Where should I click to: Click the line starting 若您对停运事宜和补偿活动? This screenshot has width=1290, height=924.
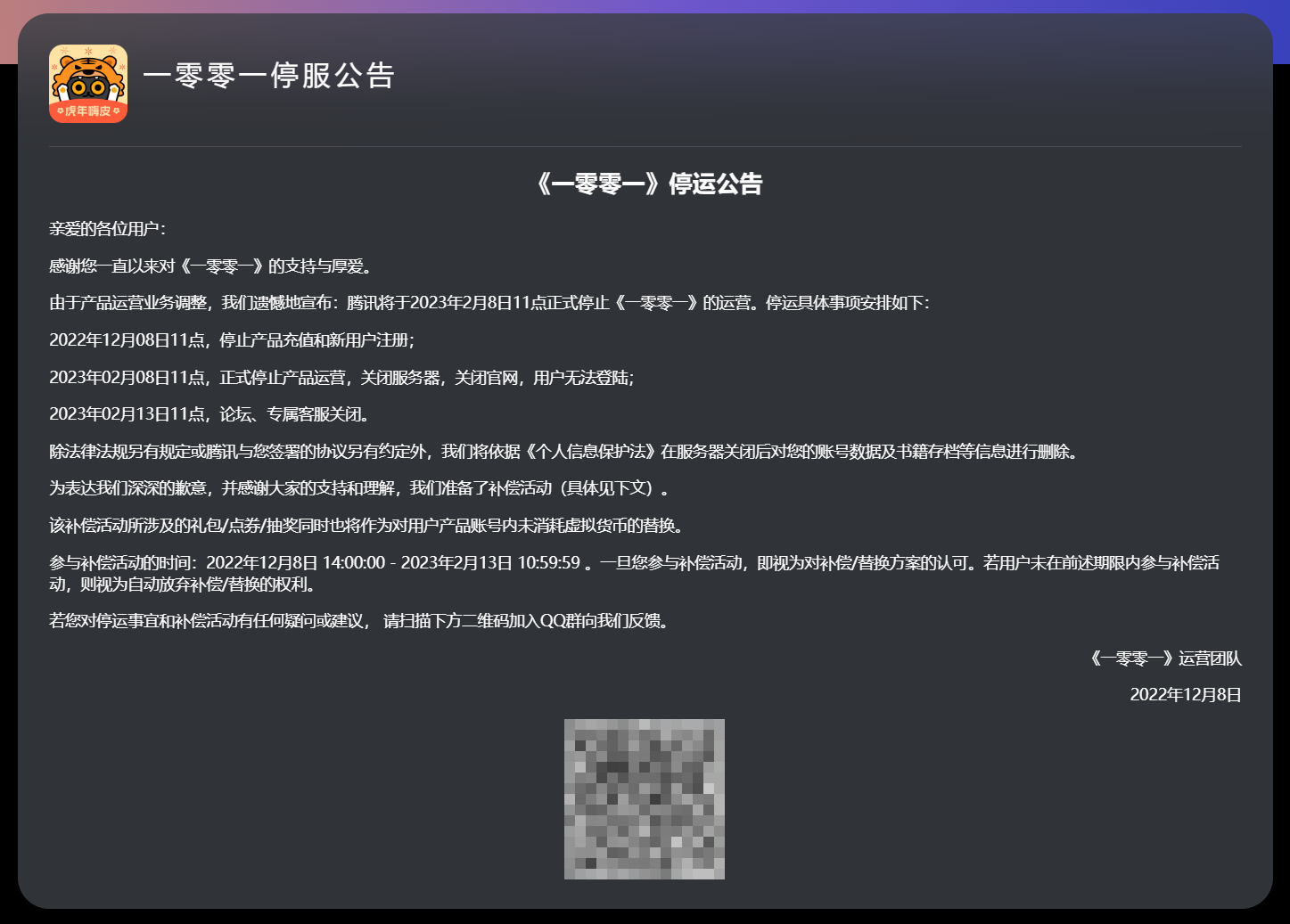360,621
